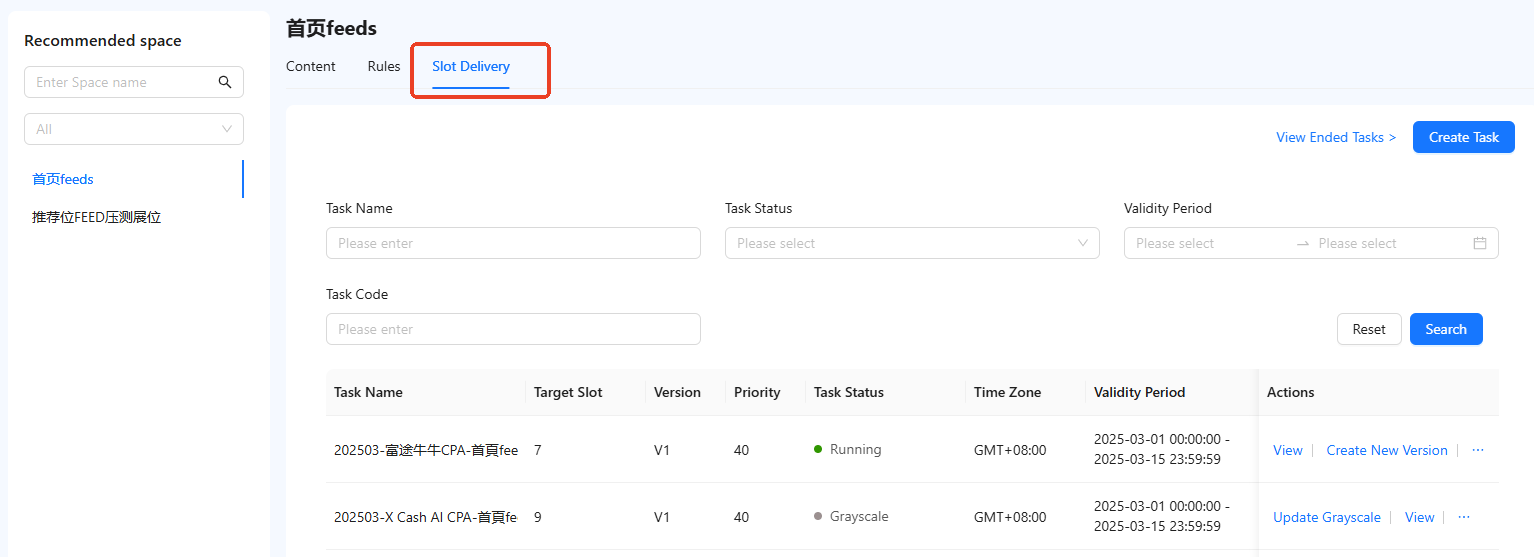Open the calendar icon in Validity Period

(x=1480, y=243)
